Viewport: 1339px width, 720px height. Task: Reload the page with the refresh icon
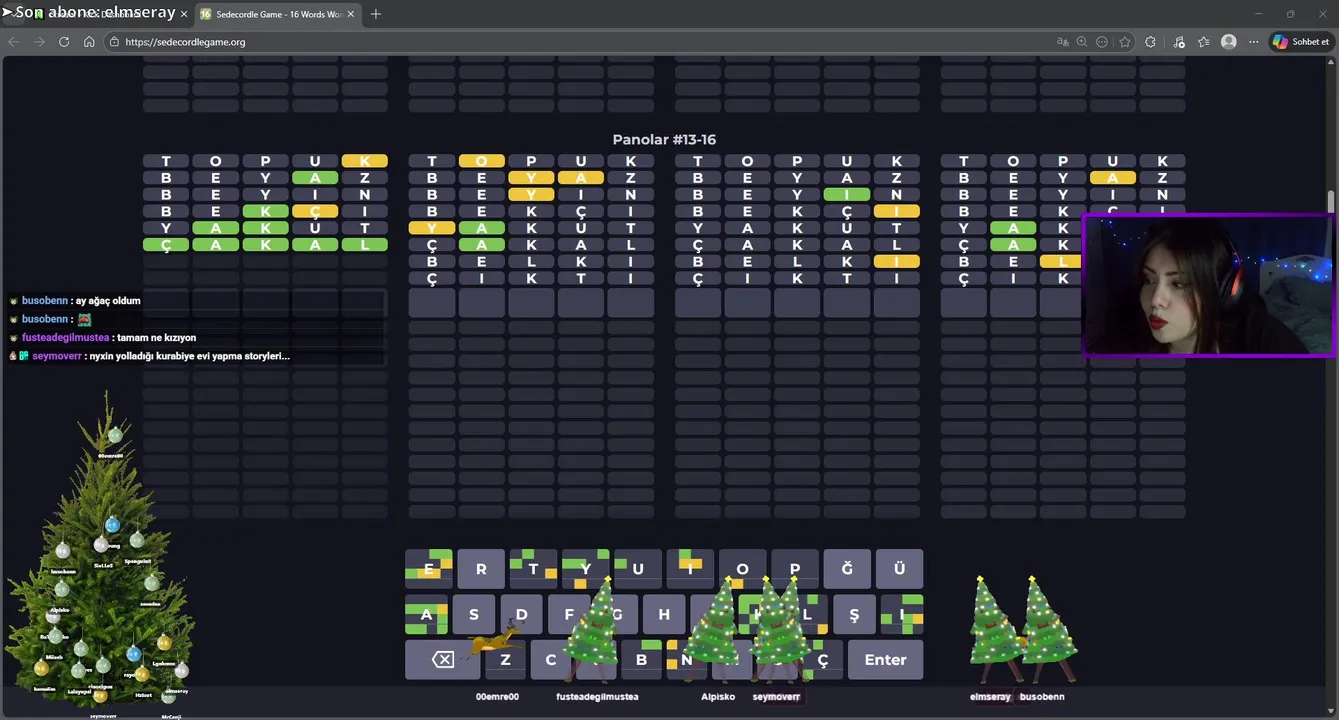pyautogui.click(x=64, y=42)
